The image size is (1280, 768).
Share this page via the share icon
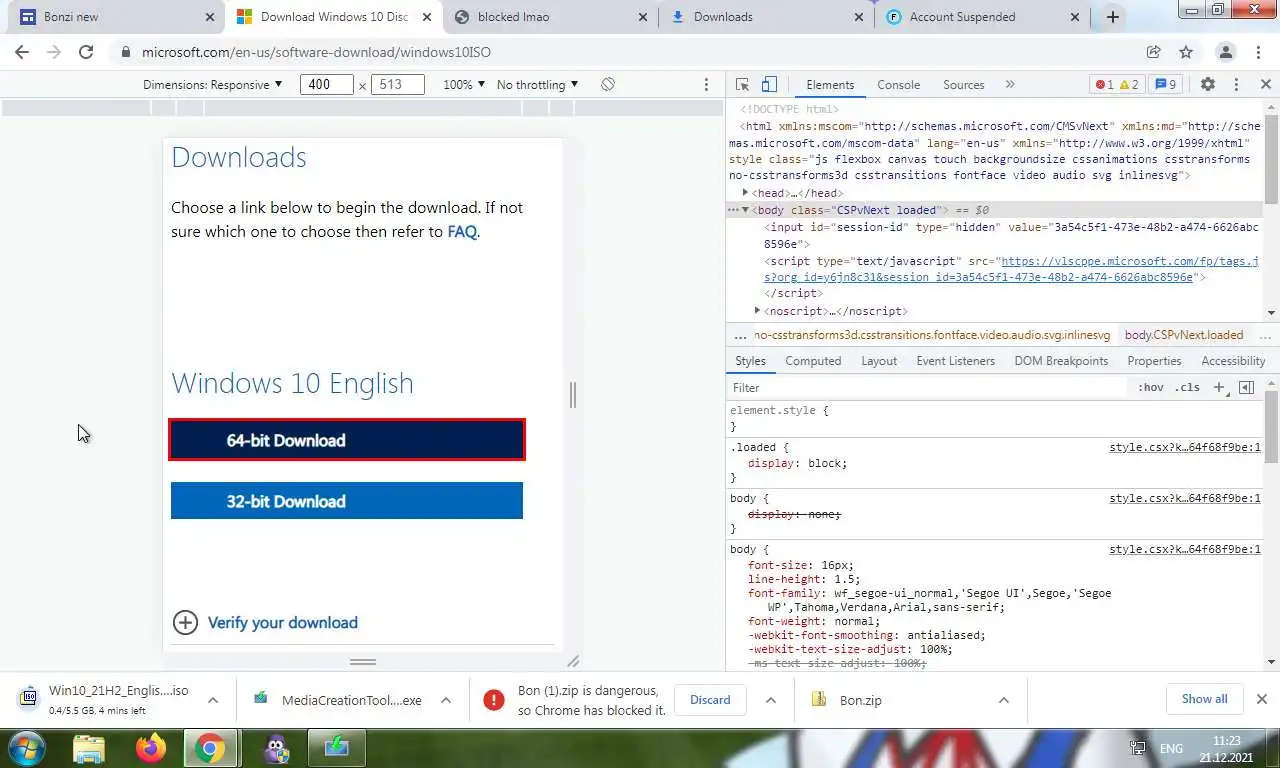click(x=1154, y=52)
